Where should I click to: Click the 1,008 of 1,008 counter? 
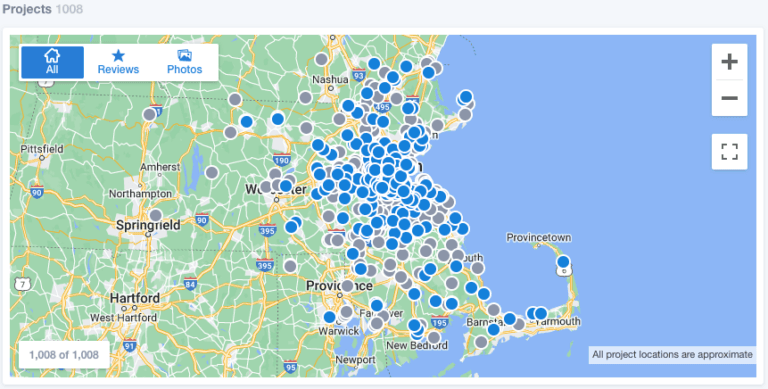coord(64,355)
